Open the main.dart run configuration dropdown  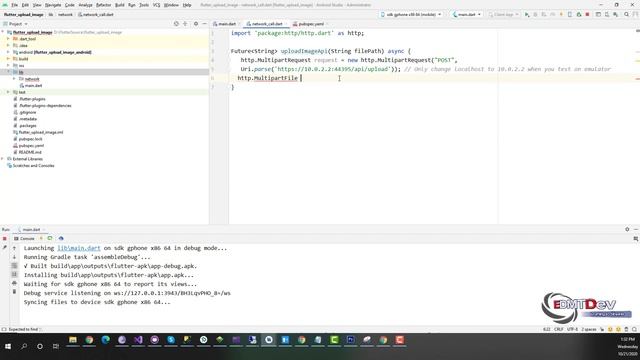pos(467,14)
